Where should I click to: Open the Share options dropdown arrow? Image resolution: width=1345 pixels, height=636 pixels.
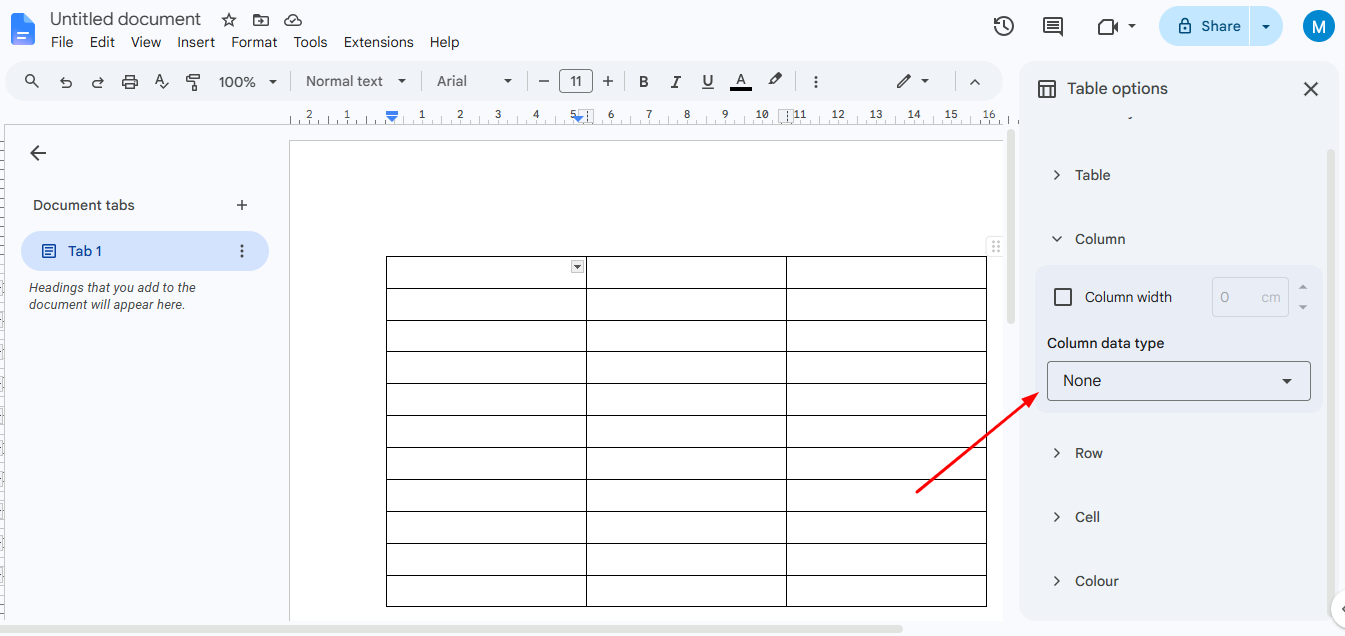[1266, 27]
